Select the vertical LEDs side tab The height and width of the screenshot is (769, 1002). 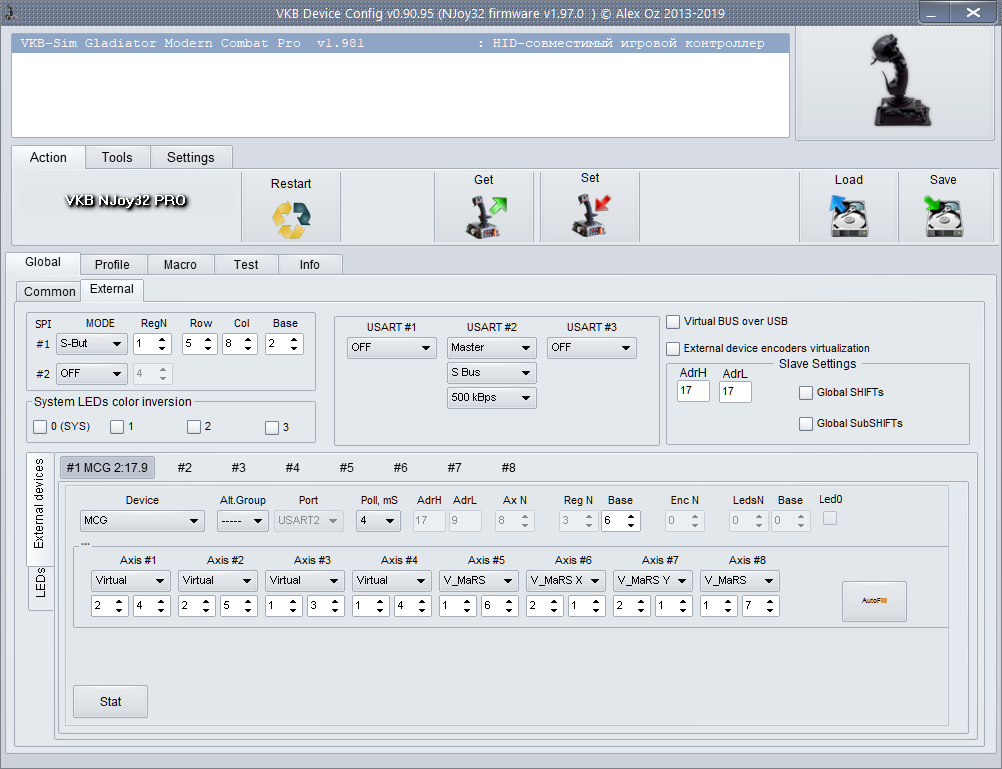click(41, 583)
